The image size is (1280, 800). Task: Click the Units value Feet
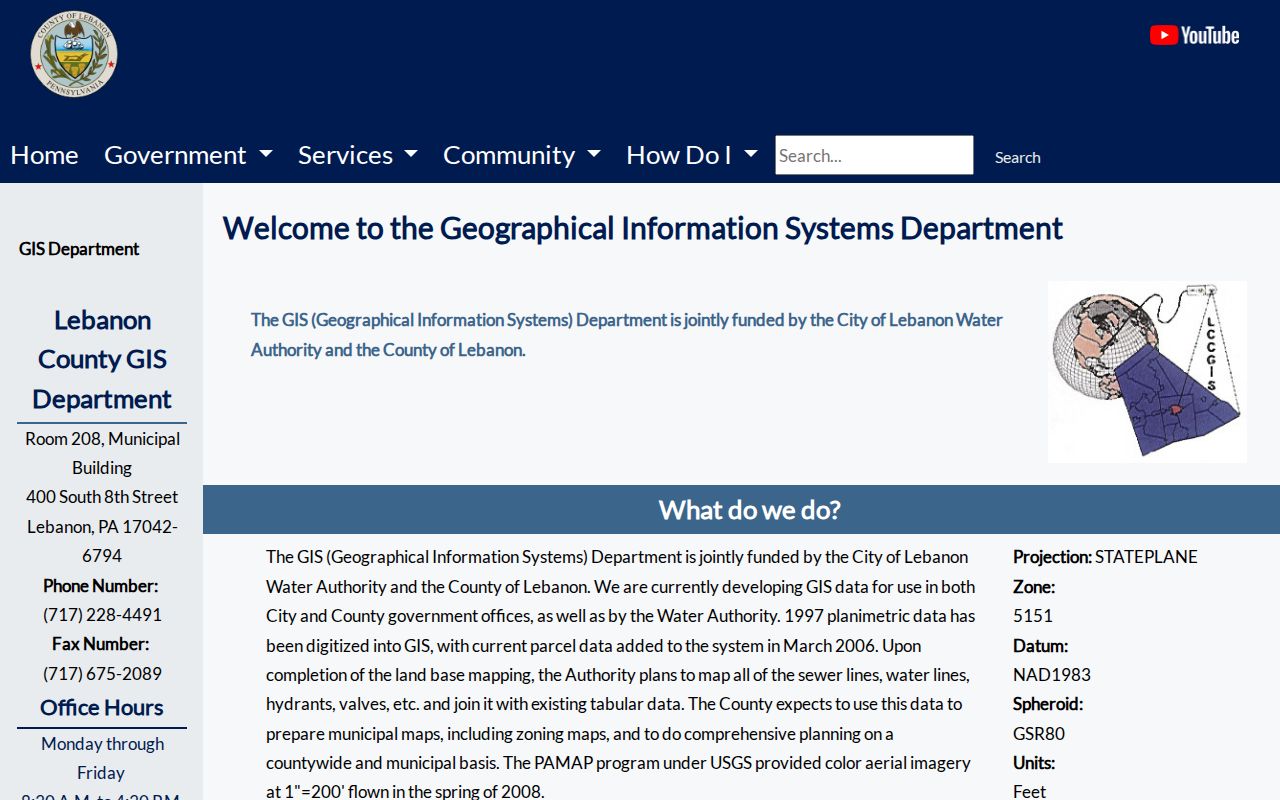[1030, 791]
